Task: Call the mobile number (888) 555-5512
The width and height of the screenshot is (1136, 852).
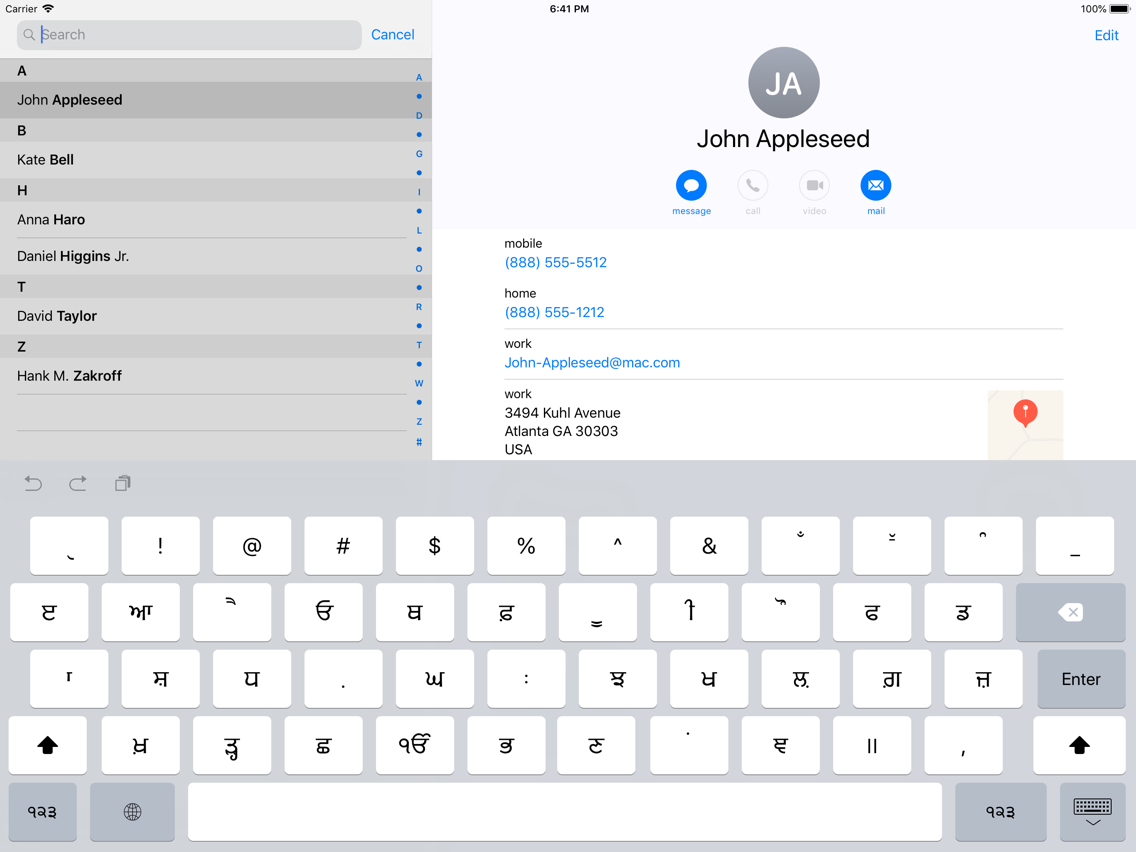Action: 556,262
